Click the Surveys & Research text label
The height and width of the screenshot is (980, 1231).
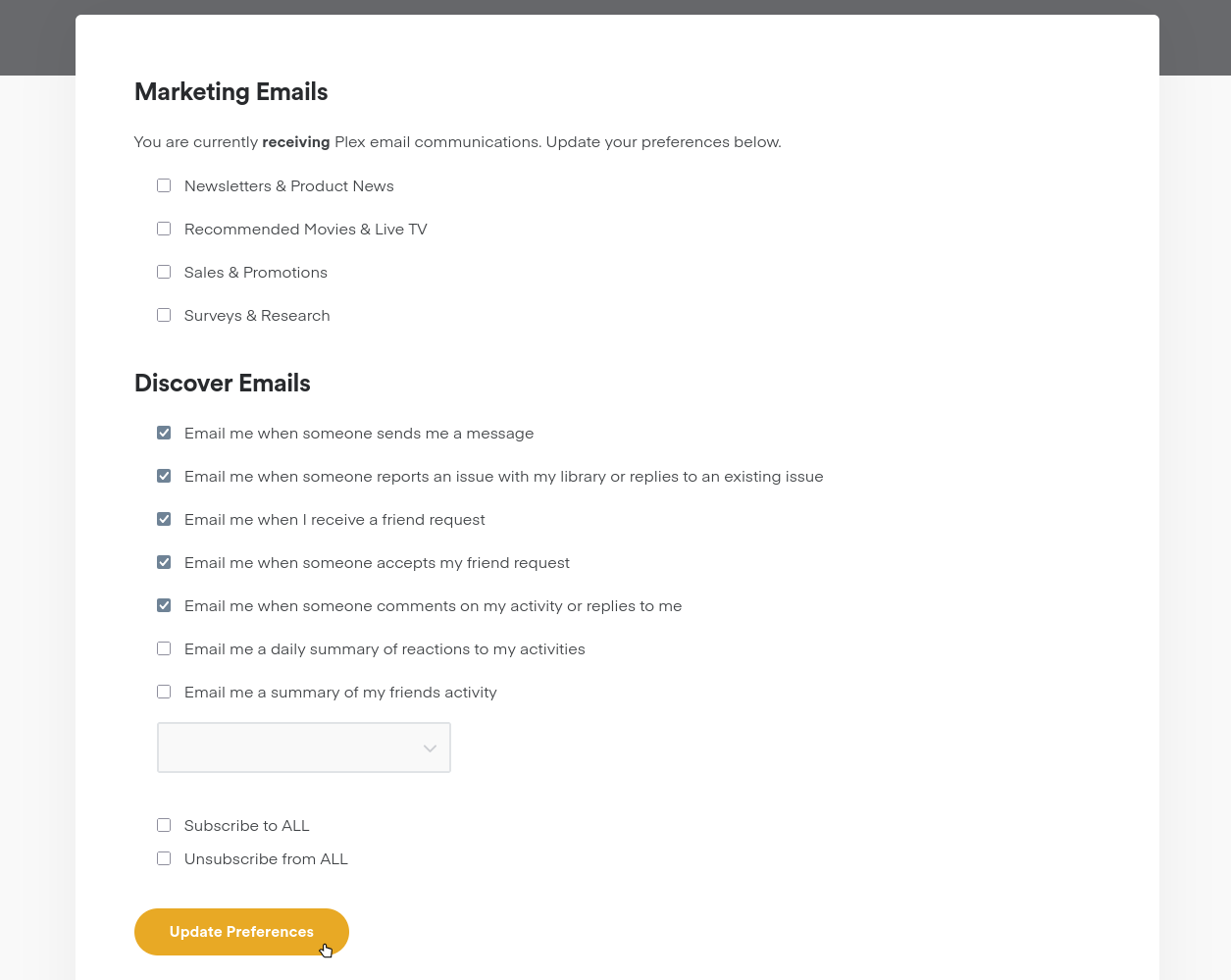click(x=257, y=315)
